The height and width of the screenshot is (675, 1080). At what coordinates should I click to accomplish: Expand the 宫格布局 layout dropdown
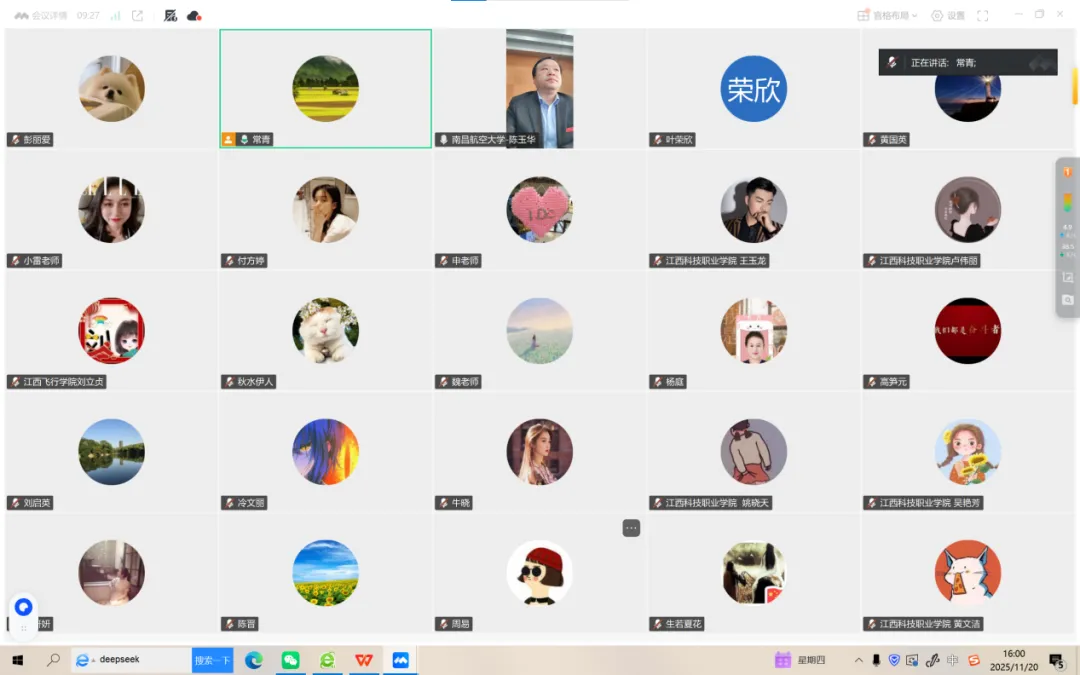(887, 15)
